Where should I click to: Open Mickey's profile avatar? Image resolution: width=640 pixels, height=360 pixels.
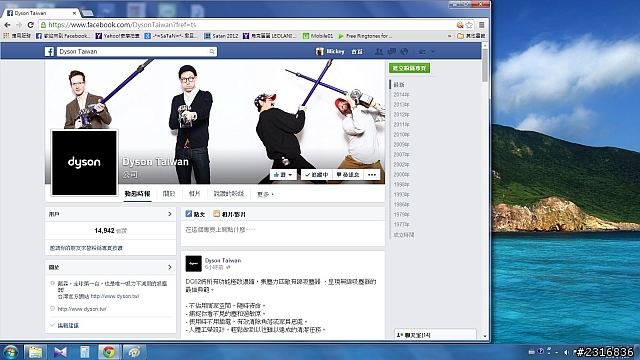coord(320,51)
